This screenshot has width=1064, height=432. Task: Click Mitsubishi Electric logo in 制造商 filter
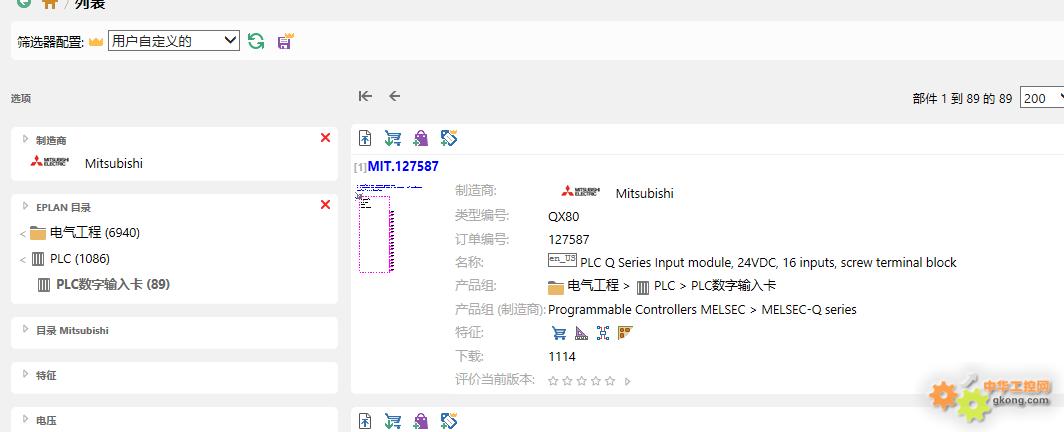coord(50,161)
